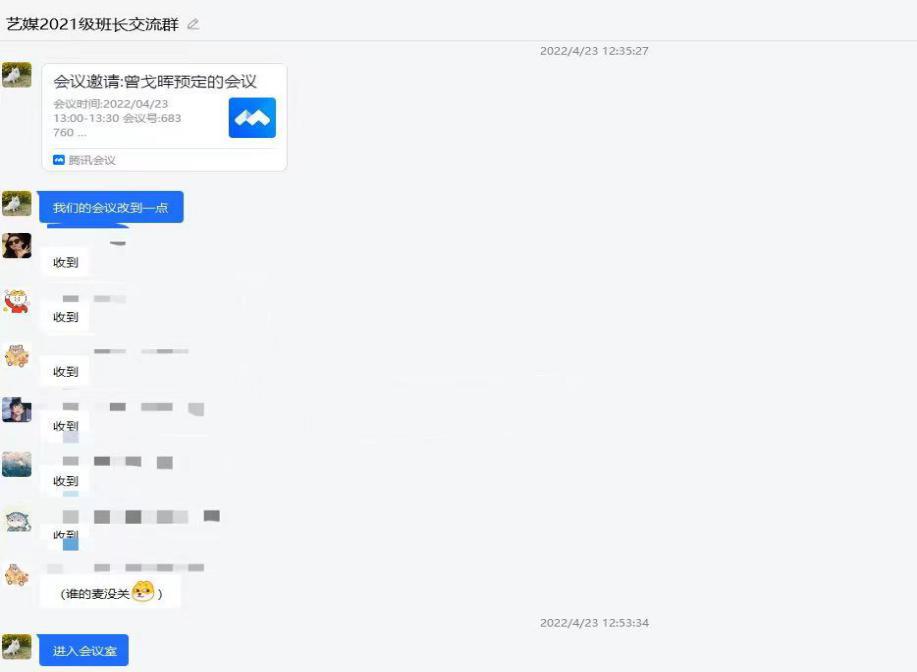Click the tiger emoji in the mic message
This screenshot has height=672, width=917.
(x=143, y=592)
